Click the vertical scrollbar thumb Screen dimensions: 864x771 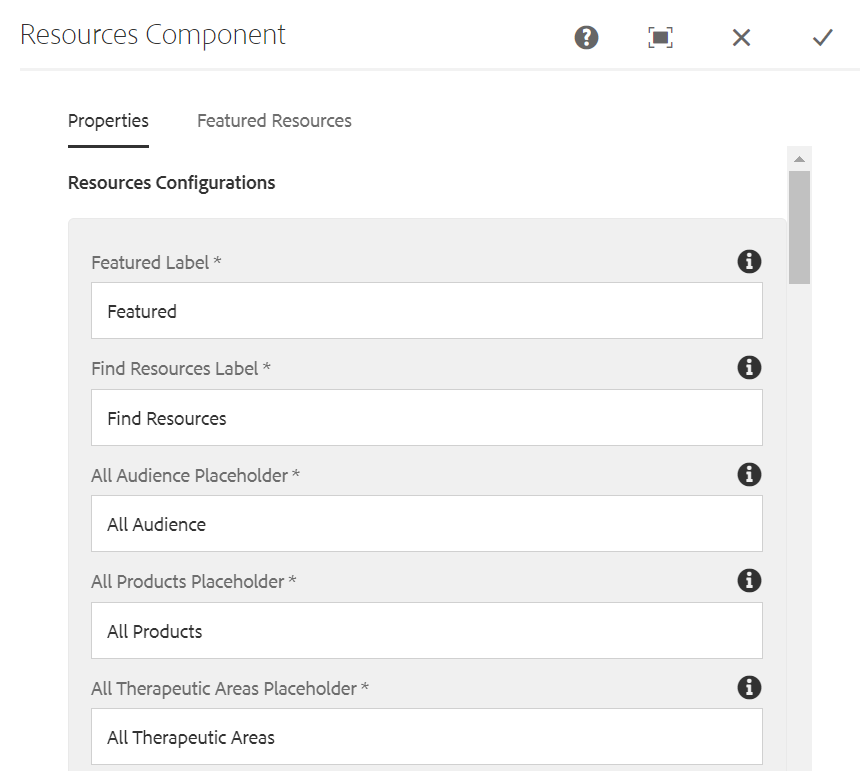(x=800, y=227)
